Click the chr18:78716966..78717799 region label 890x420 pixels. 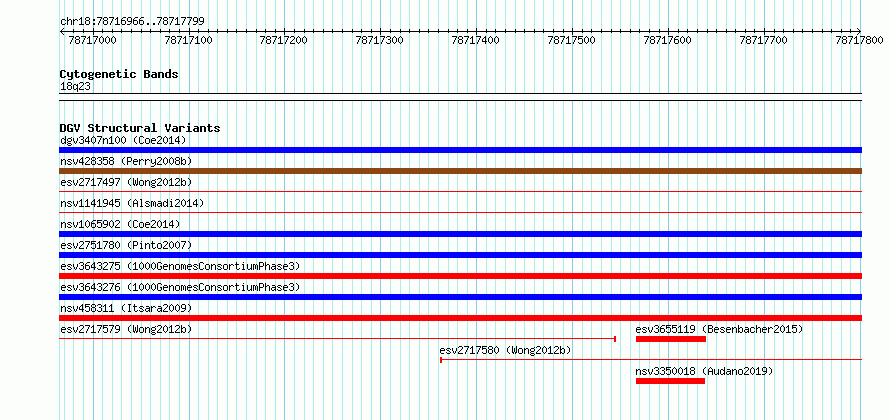(132, 22)
